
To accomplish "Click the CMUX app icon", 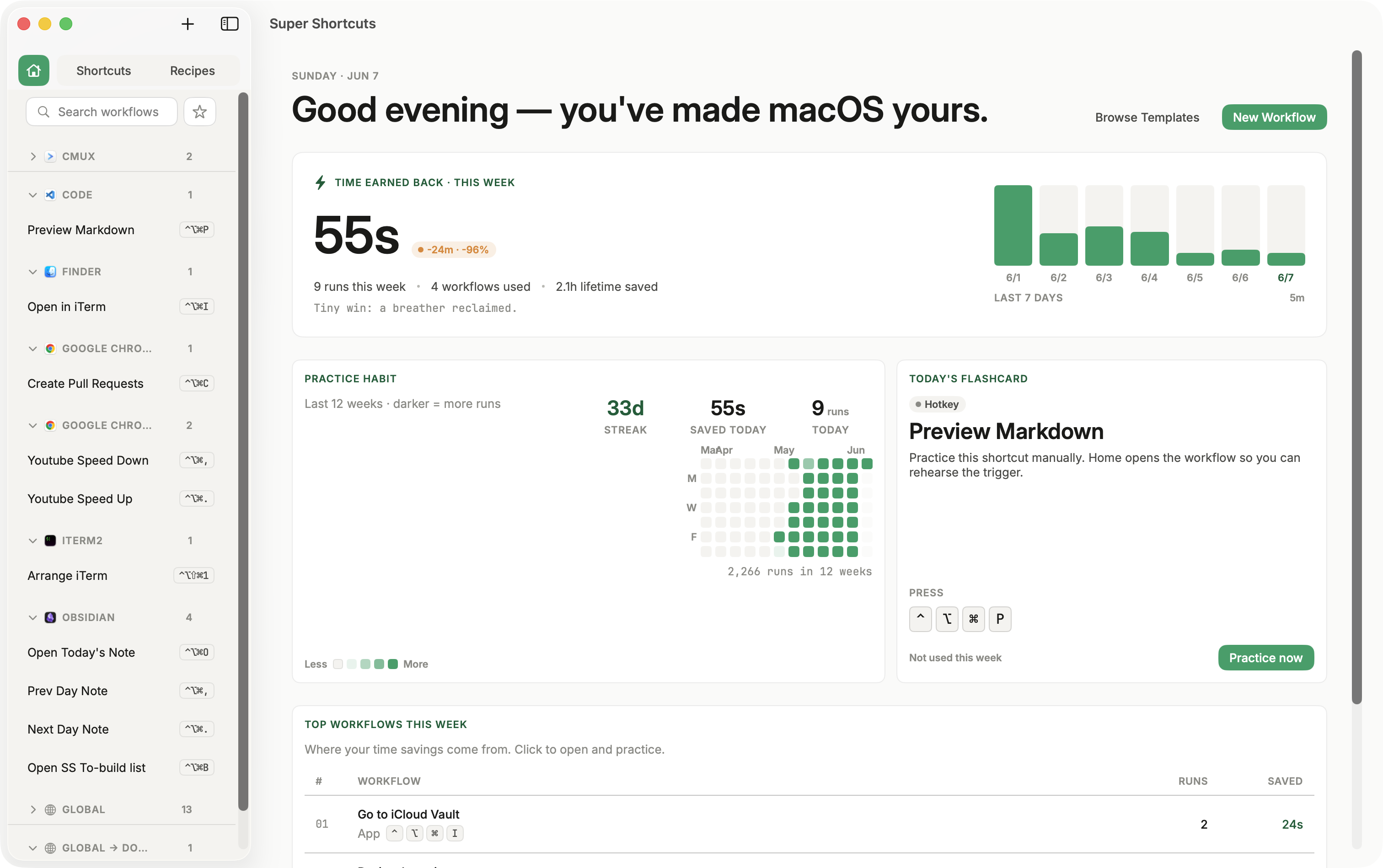I will click(x=50, y=156).
